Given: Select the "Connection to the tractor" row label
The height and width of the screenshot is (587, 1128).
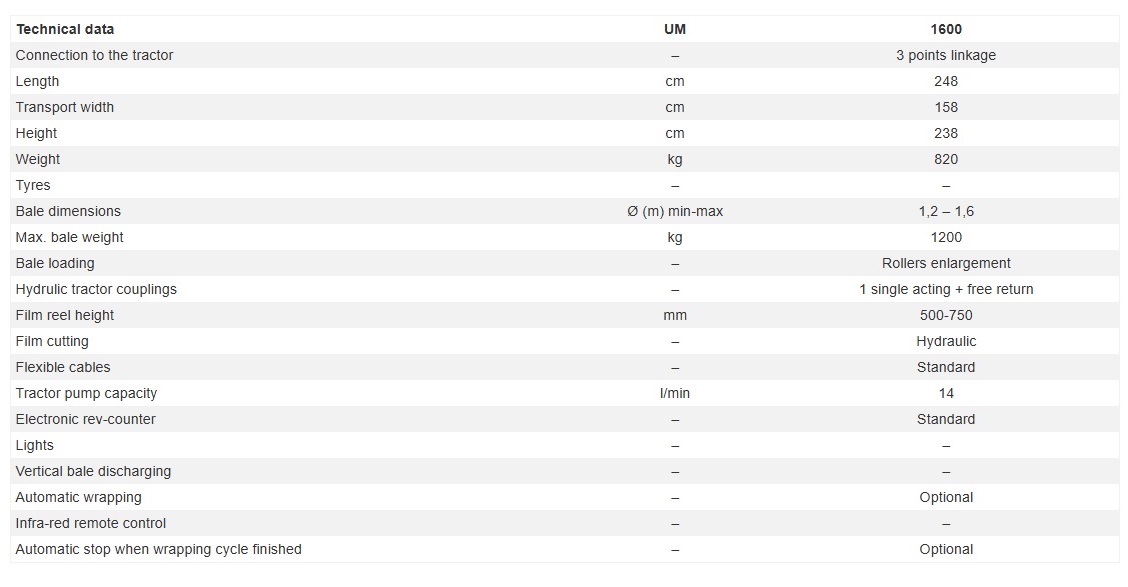Looking at the screenshot, I should tap(94, 55).
